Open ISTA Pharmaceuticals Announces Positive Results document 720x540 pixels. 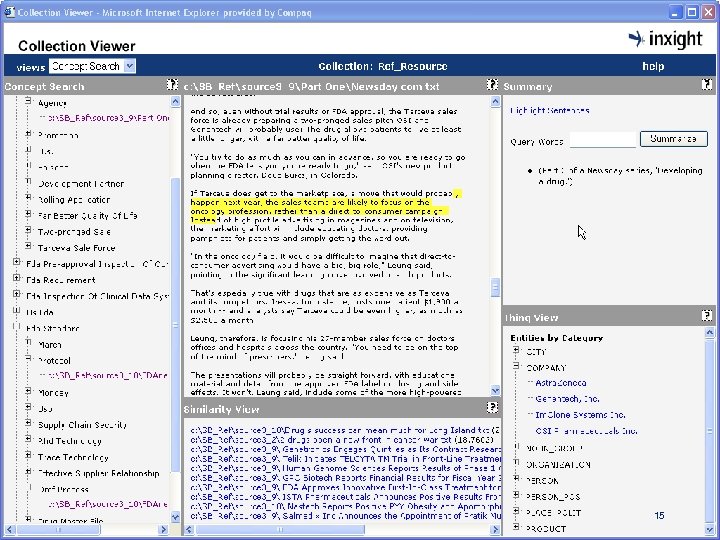(345, 497)
